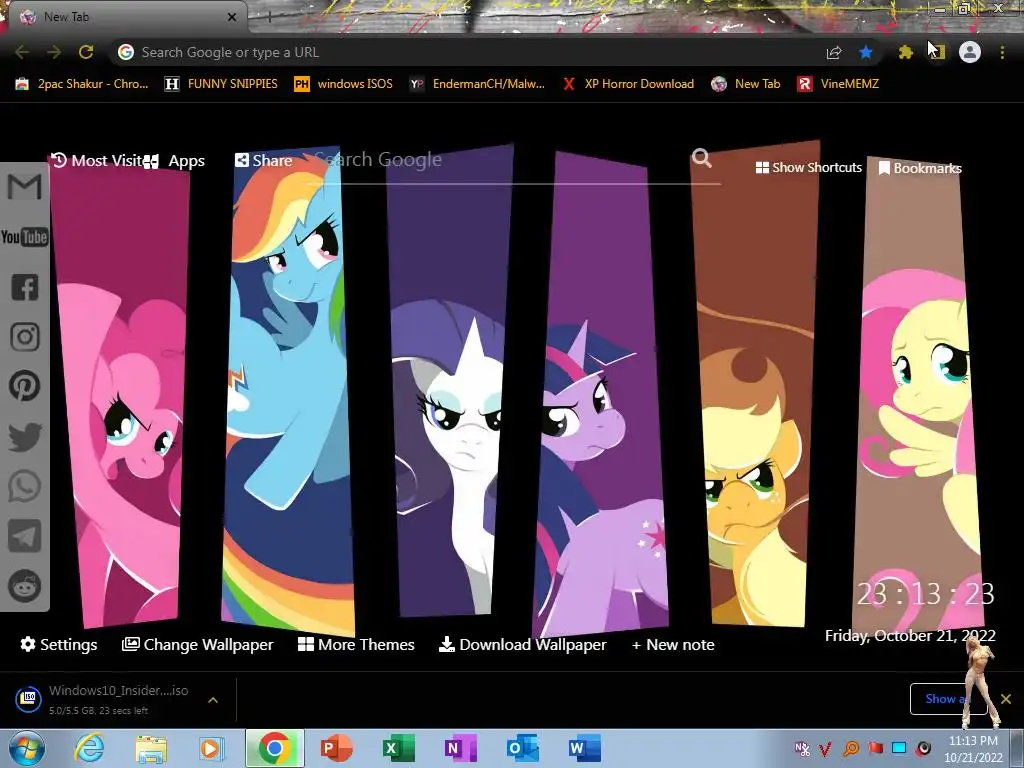The width and height of the screenshot is (1024, 768).
Task: Launch Excel from taskbar
Action: (x=398, y=748)
